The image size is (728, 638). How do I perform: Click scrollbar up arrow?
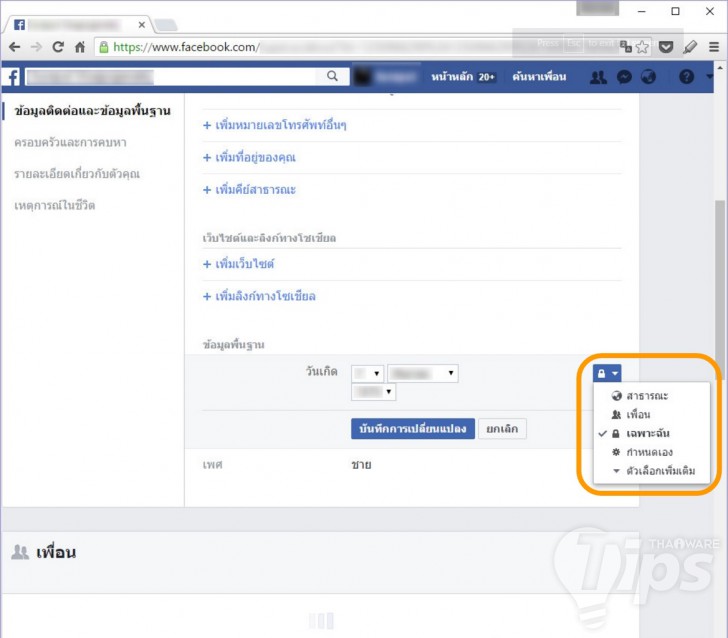coord(720,68)
